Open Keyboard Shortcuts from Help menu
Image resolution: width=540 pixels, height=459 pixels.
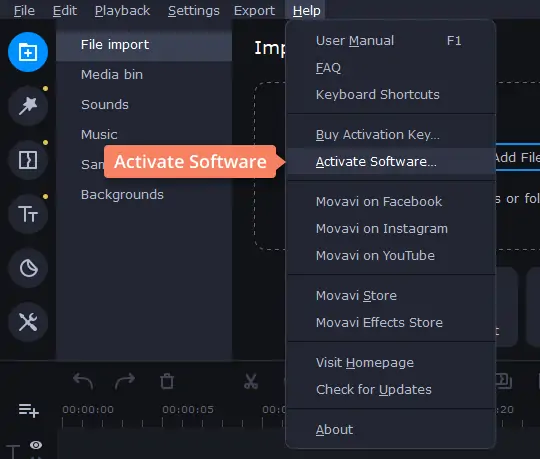point(391,94)
